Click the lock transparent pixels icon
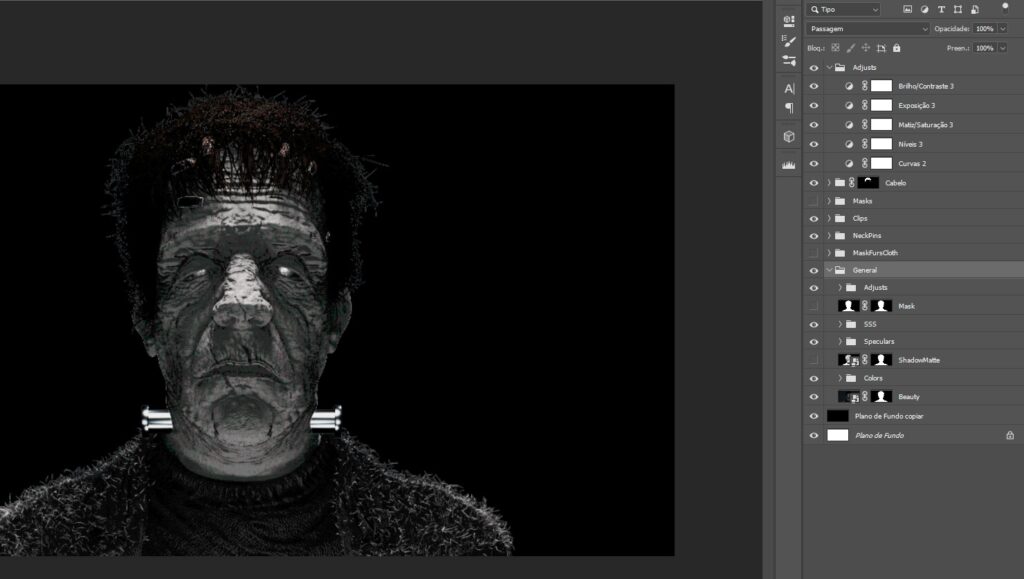The width and height of the screenshot is (1024, 579). [x=834, y=48]
